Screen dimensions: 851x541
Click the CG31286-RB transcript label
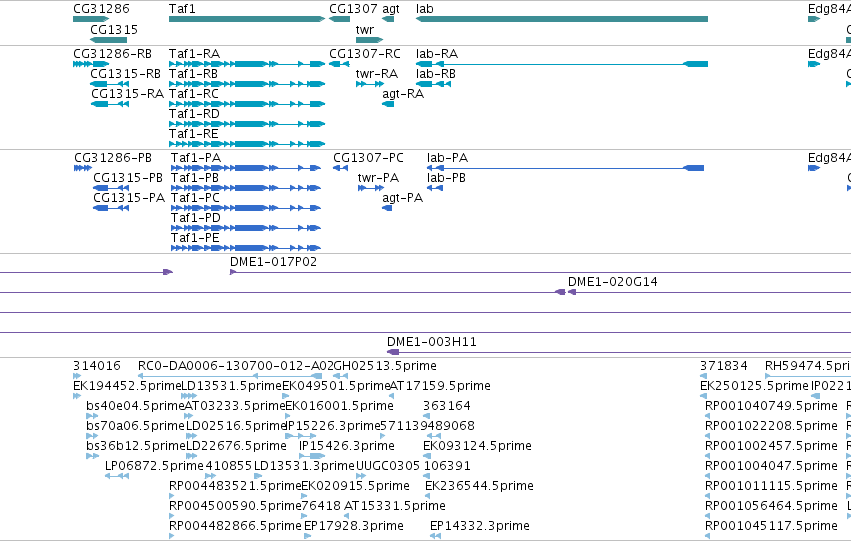click(x=112, y=54)
